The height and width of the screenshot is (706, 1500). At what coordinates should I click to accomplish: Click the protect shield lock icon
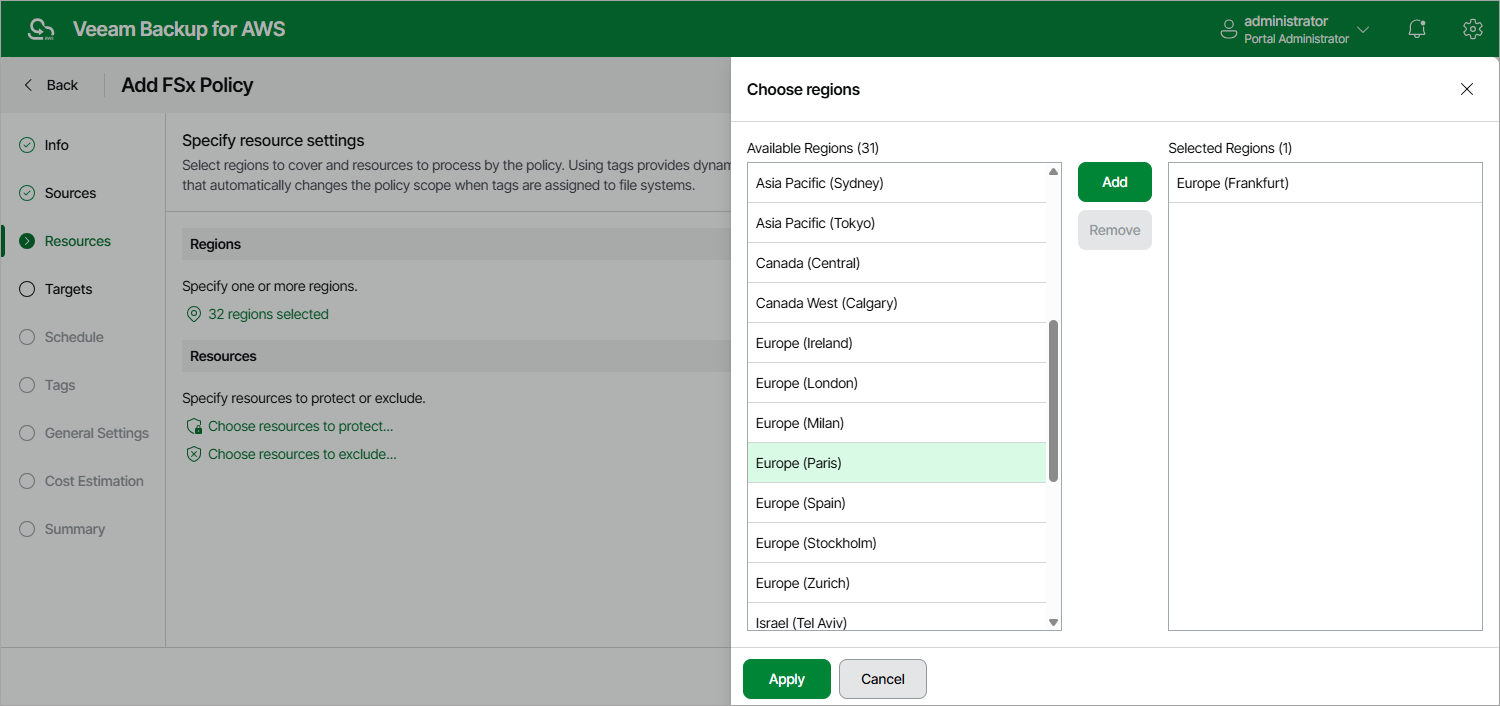[x=194, y=426]
